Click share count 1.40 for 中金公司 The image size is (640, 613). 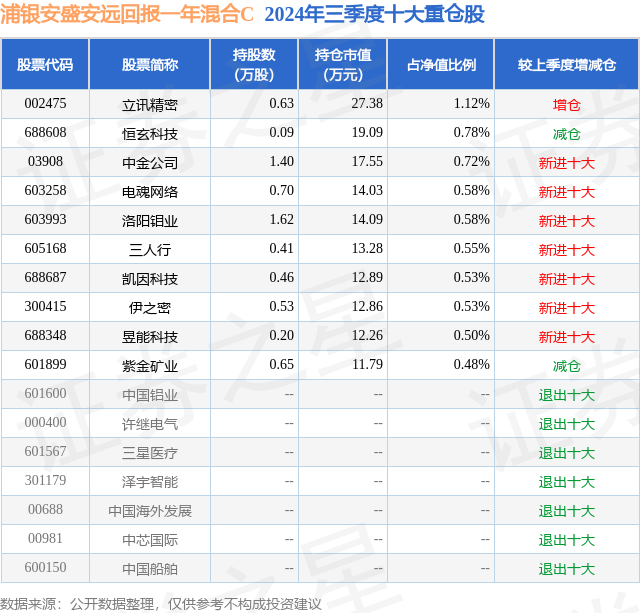[x=282, y=162]
